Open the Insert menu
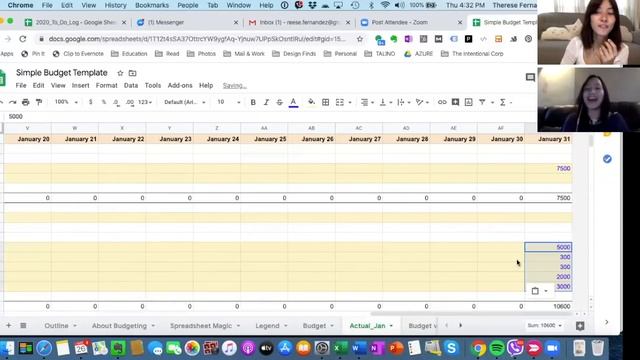Viewport: 640px width, 360px height. click(x=80, y=85)
